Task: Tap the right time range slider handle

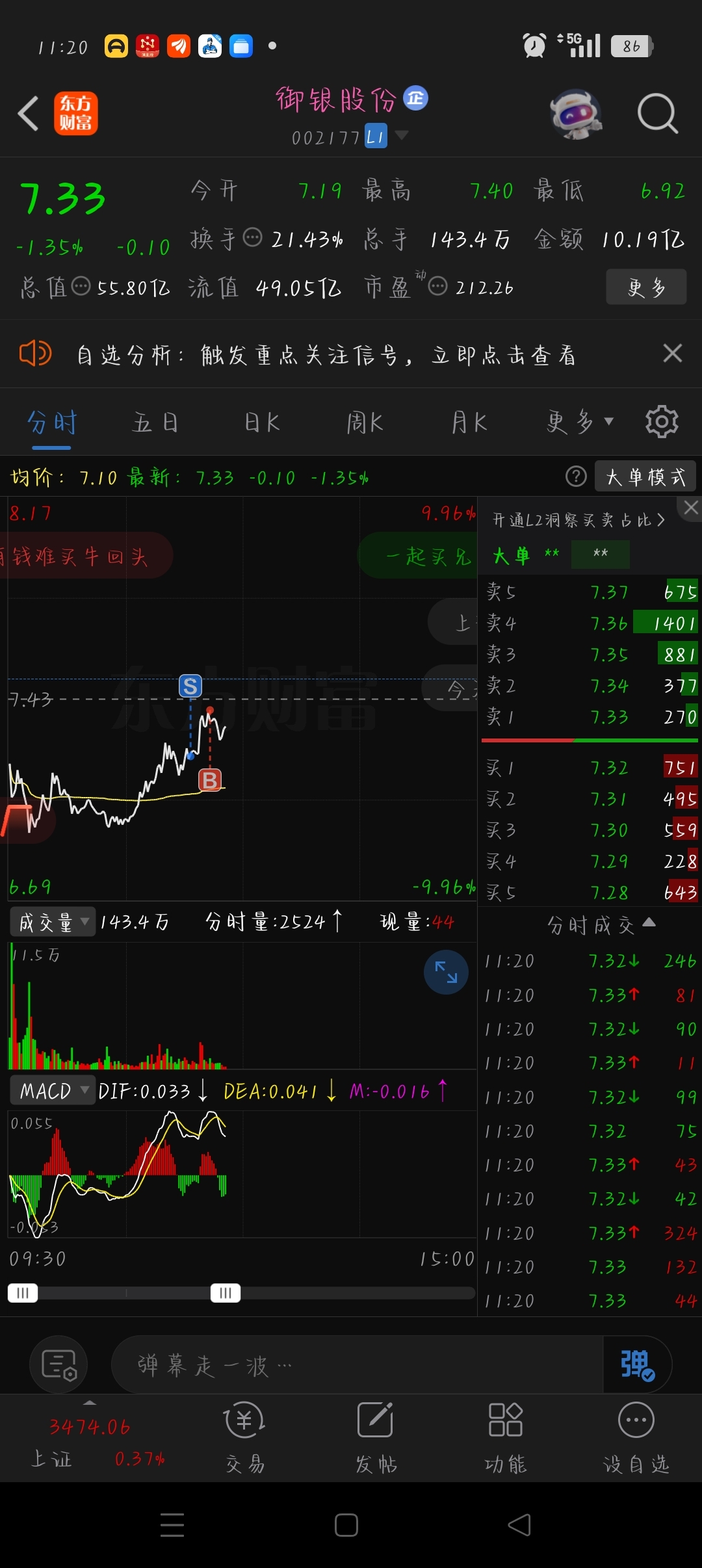Action: coord(226,1292)
